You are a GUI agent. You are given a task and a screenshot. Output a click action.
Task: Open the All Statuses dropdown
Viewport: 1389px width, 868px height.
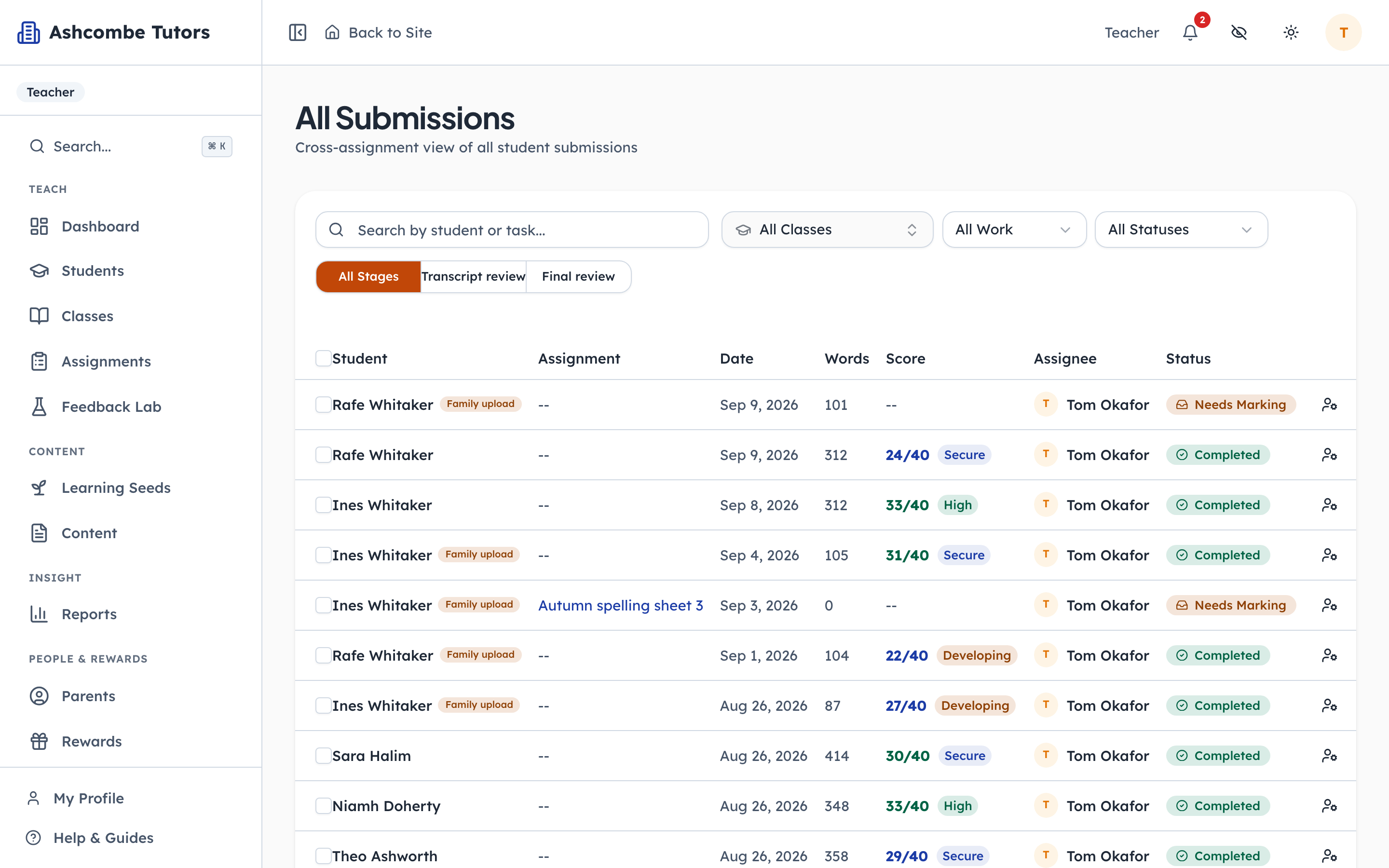point(1181,230)
